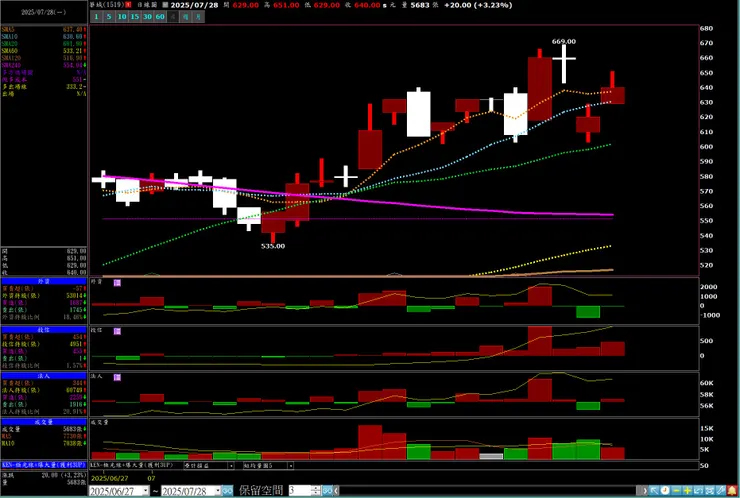Image resolution: width=740 pixels, height=498 pixels.
Task: Click GO button after the end date
Action: pyautogui.click(x=227, y=491)
